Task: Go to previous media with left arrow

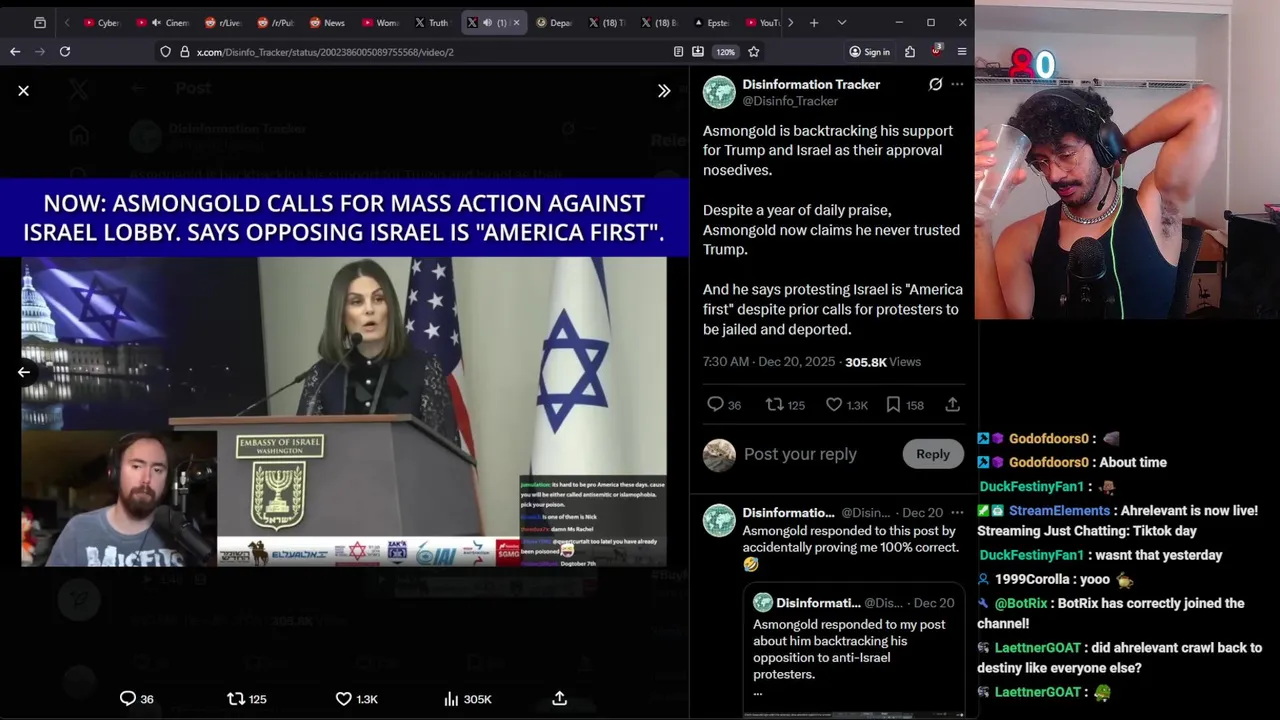Action: pos(23,372)
